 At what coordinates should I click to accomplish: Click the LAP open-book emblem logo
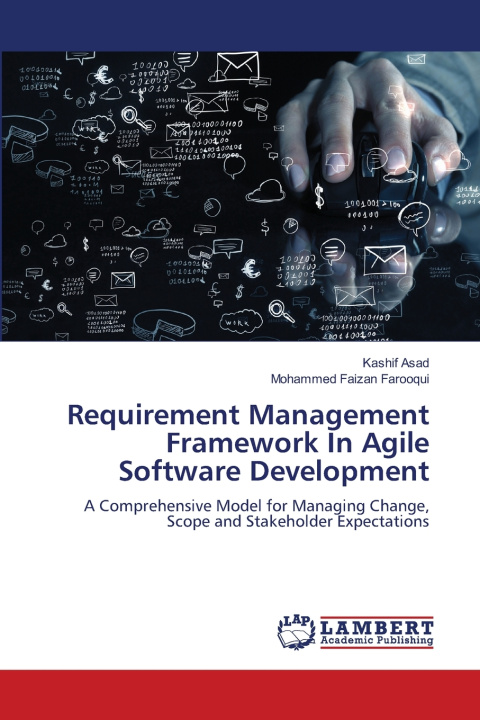click(x=296, y=632)
